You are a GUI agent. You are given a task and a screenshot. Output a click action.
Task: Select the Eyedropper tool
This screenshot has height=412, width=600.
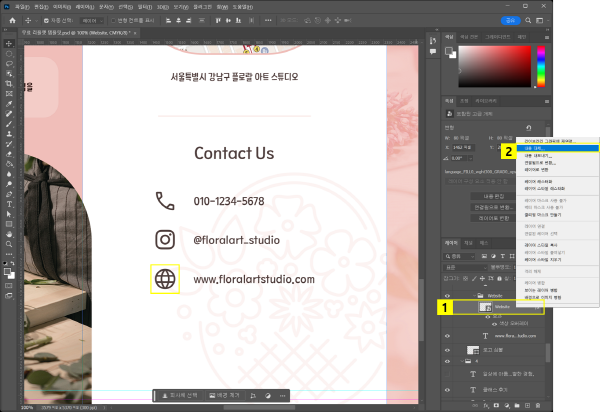(x=9, y=104)
